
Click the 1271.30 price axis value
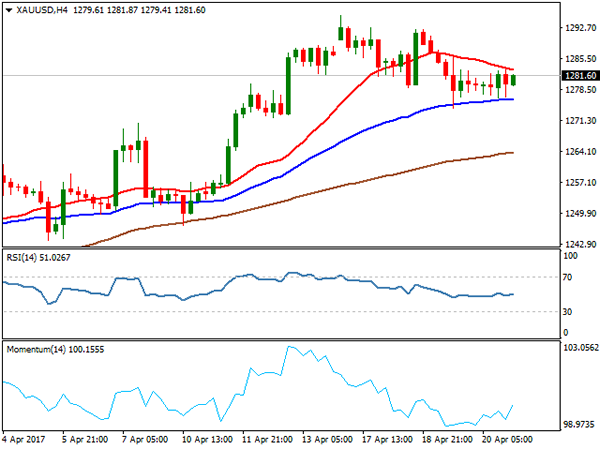click(580, 121)
